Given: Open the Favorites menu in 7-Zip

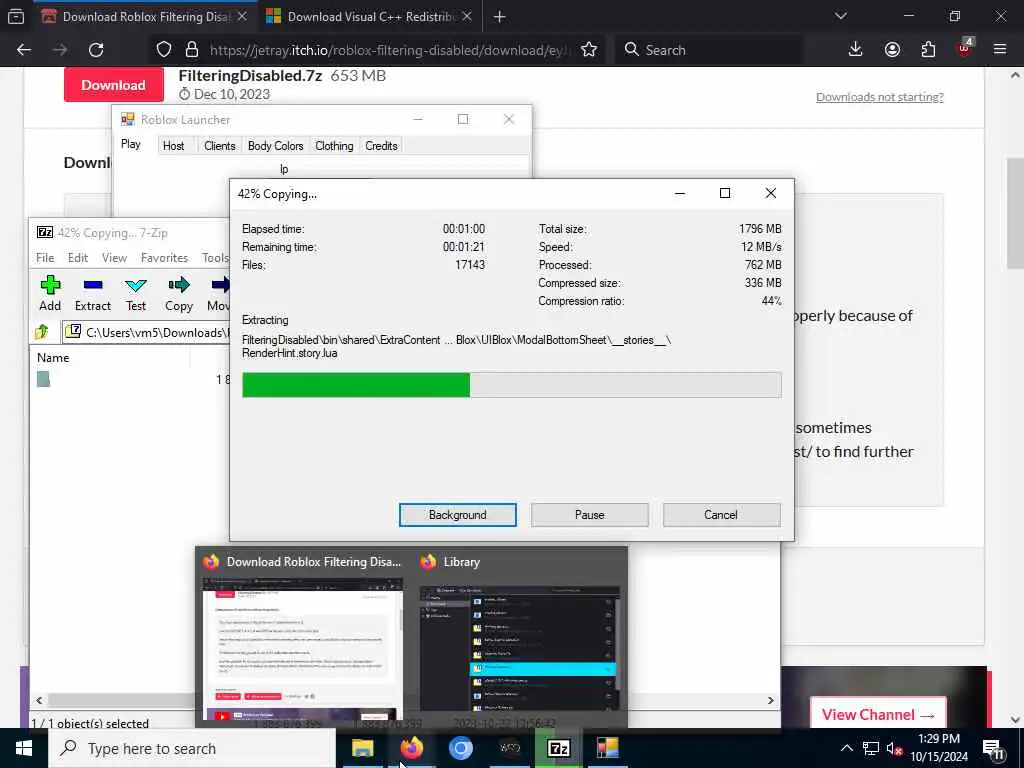Looking at the screenshot, I should pyautogui.click(x=165, y=258).
